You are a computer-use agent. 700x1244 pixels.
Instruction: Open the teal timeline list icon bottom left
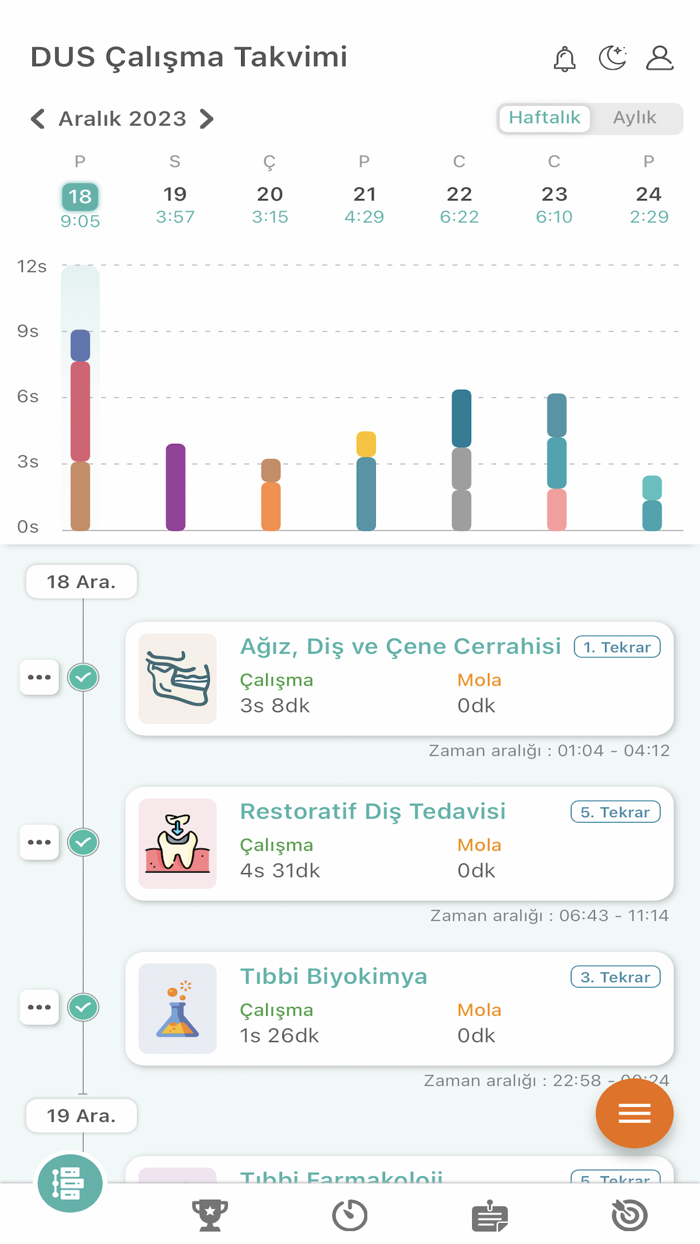pyautogui.click(x=69, y=1183)
